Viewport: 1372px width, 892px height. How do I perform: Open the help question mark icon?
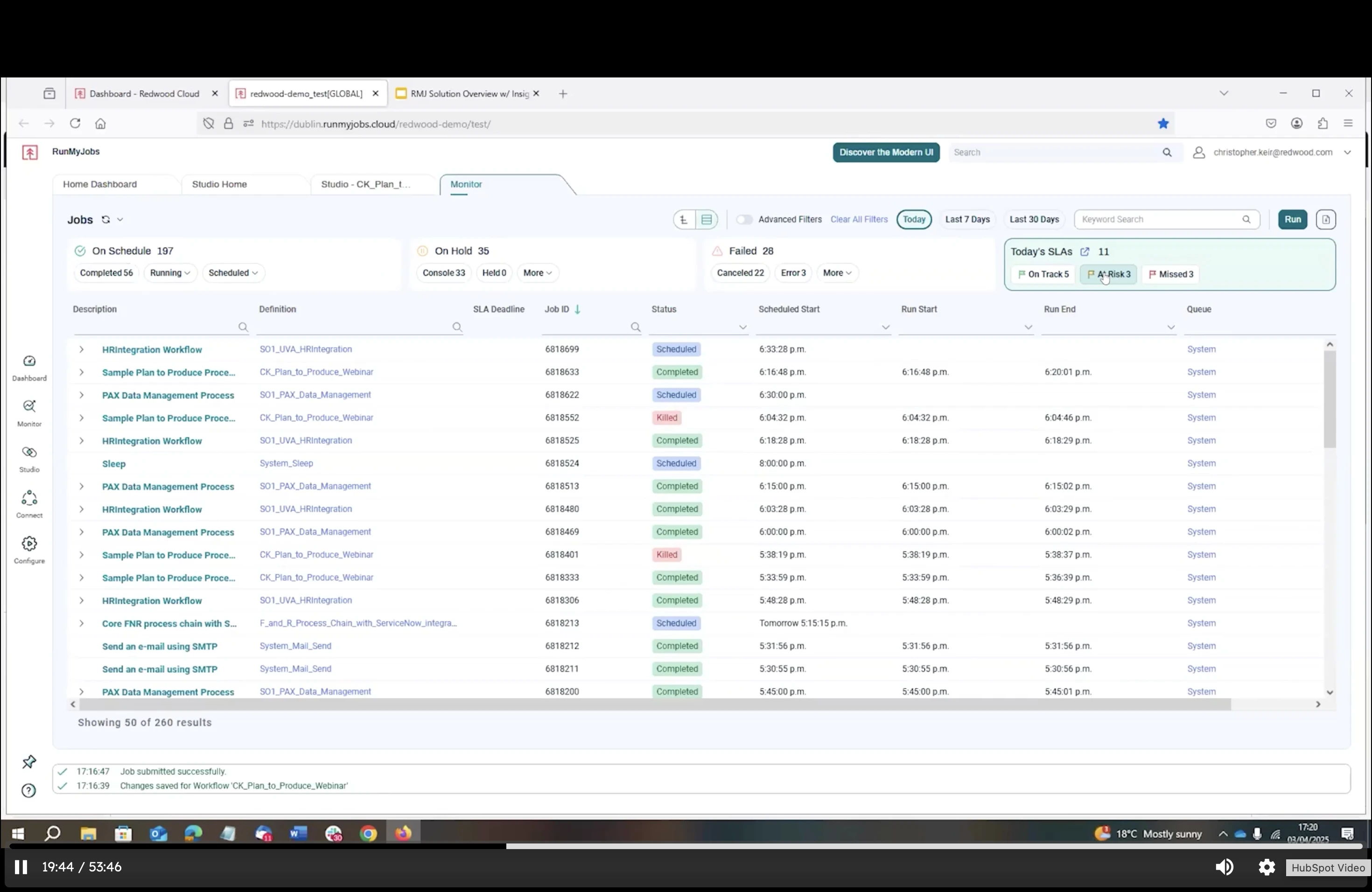(29, 791)
